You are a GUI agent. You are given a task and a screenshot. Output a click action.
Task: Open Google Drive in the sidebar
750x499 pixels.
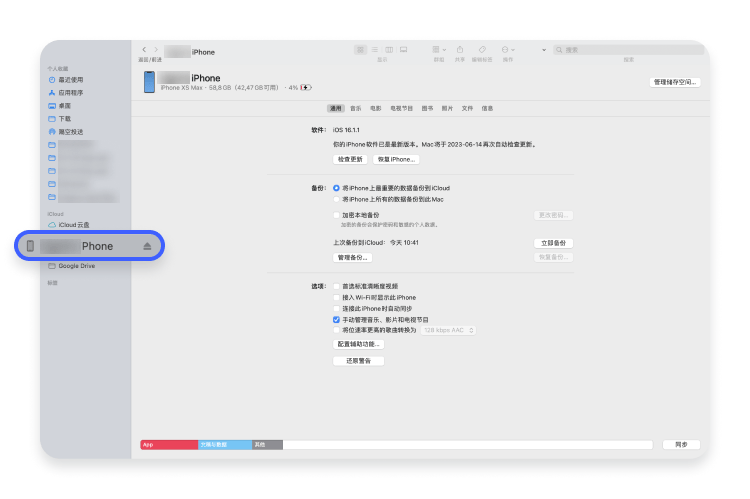pos(72,266)
